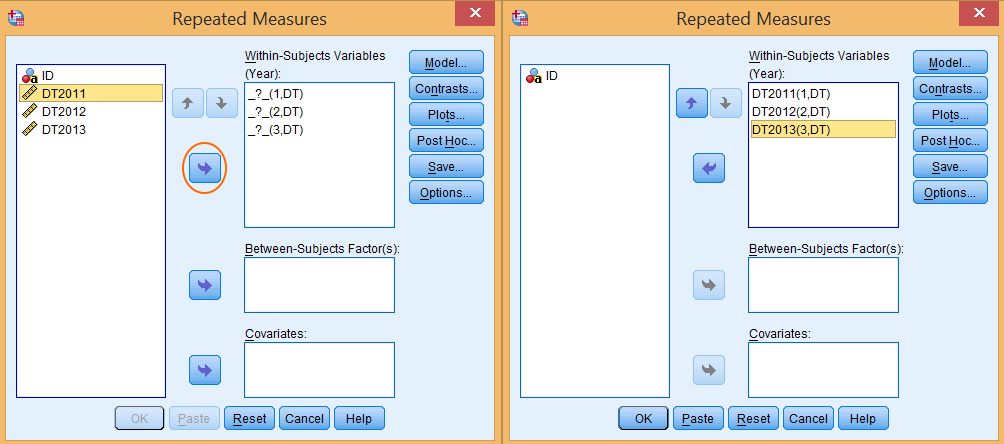The width and height of the screenshot is (1004, 444).
Task: Select the highlighted DT2011 variable in the list
Action: coord(63,93)
